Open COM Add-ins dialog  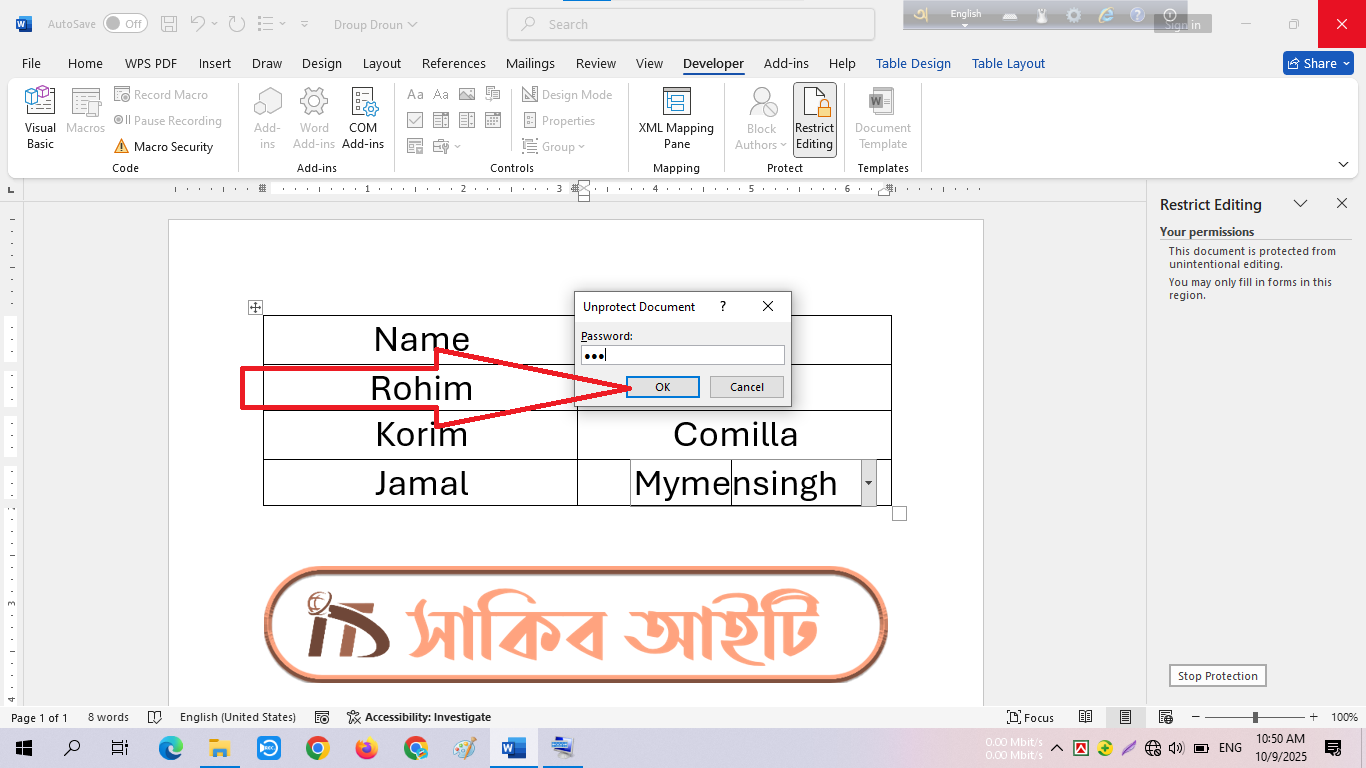[363, 117]
